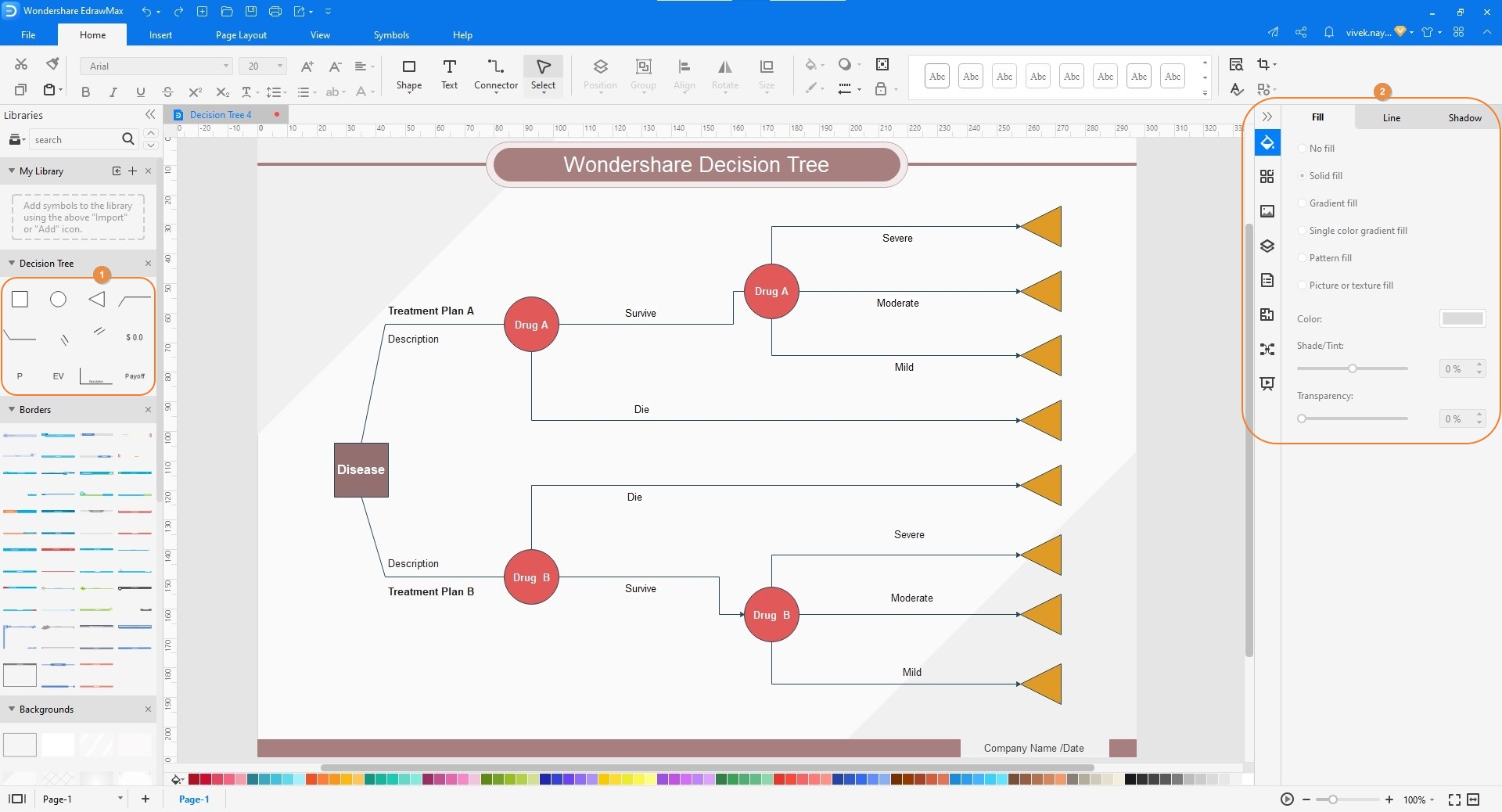Click the zoom in plus button
Viewport: 1502px width, 812px height.
pos(1389,799)
